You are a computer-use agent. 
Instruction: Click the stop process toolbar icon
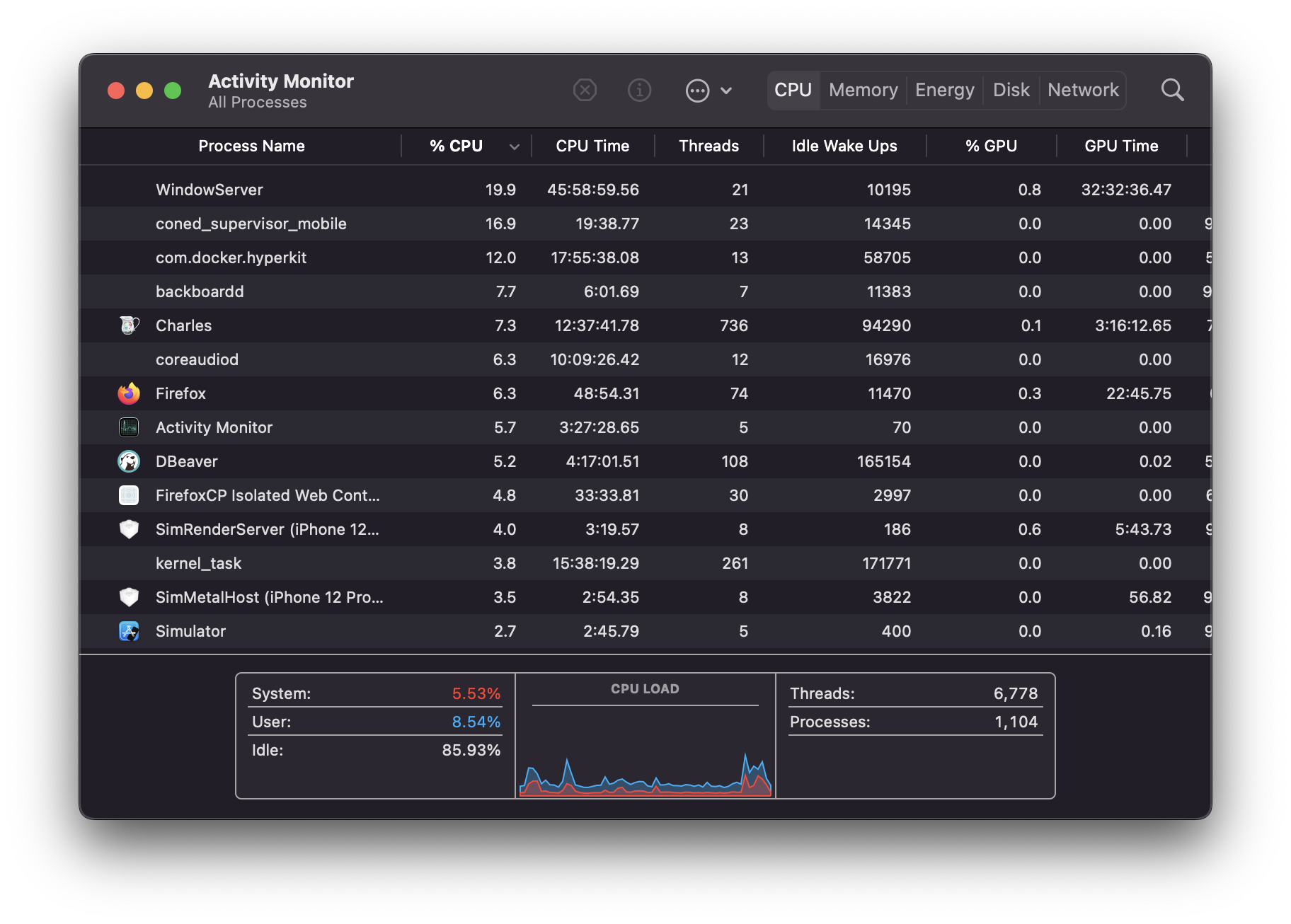[585, 91]
